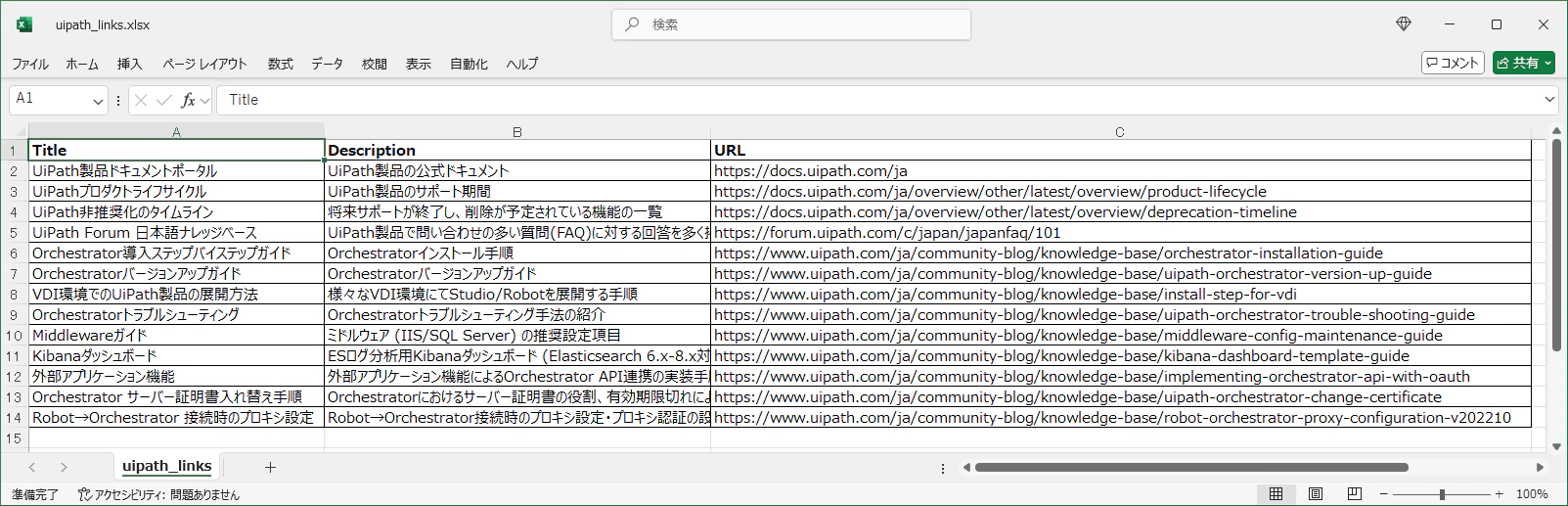Go to next sheet arrow

[x=64, y=468]
